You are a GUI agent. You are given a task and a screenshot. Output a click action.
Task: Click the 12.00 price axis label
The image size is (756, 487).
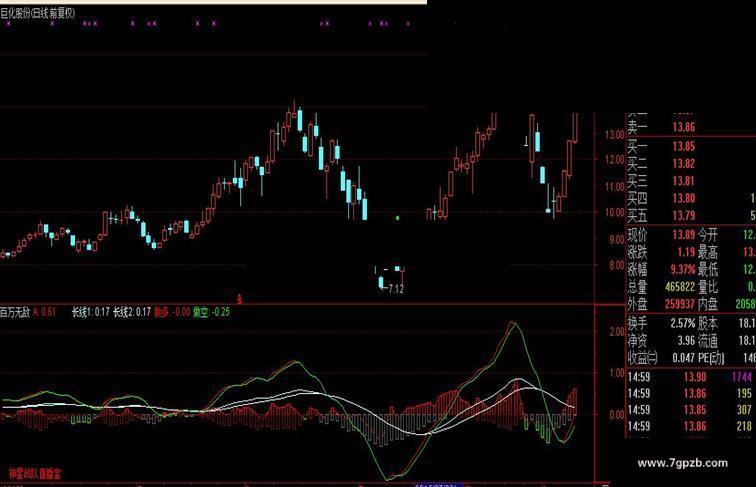pos(615,159)
